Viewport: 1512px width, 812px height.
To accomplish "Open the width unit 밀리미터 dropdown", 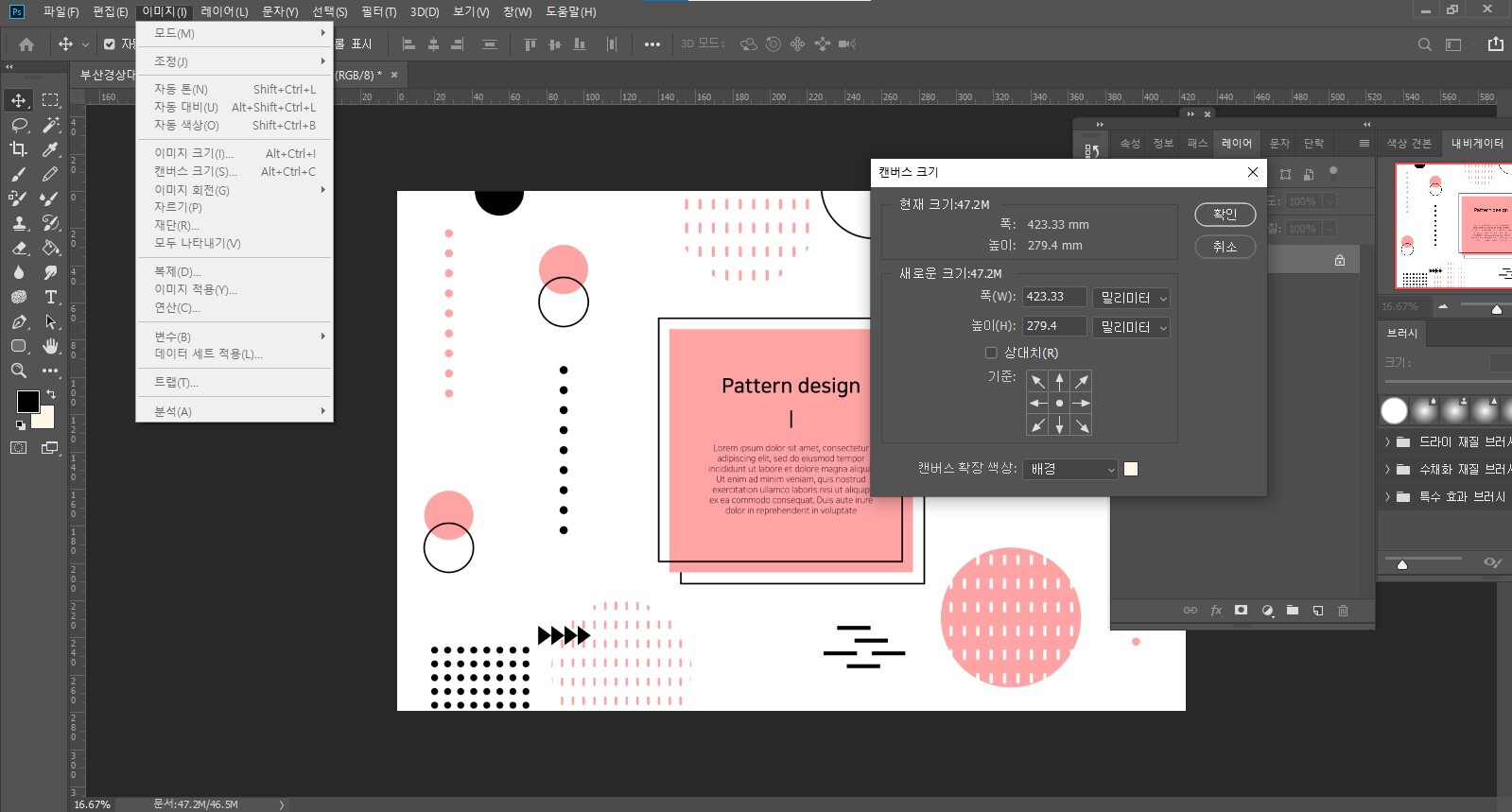I will pyautogui.click(x=1132, y=298).
